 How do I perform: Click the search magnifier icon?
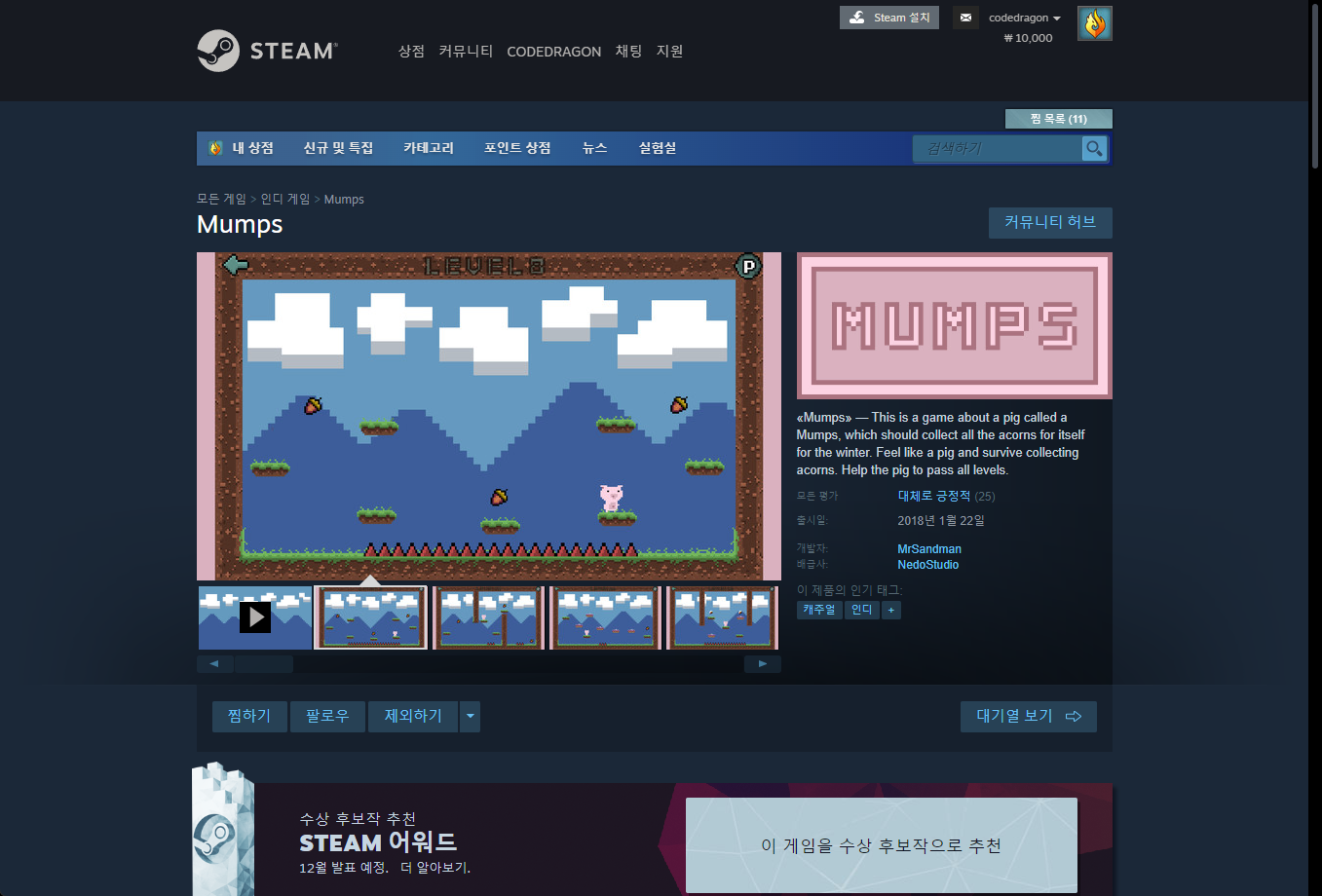[x=1095, y=148]
